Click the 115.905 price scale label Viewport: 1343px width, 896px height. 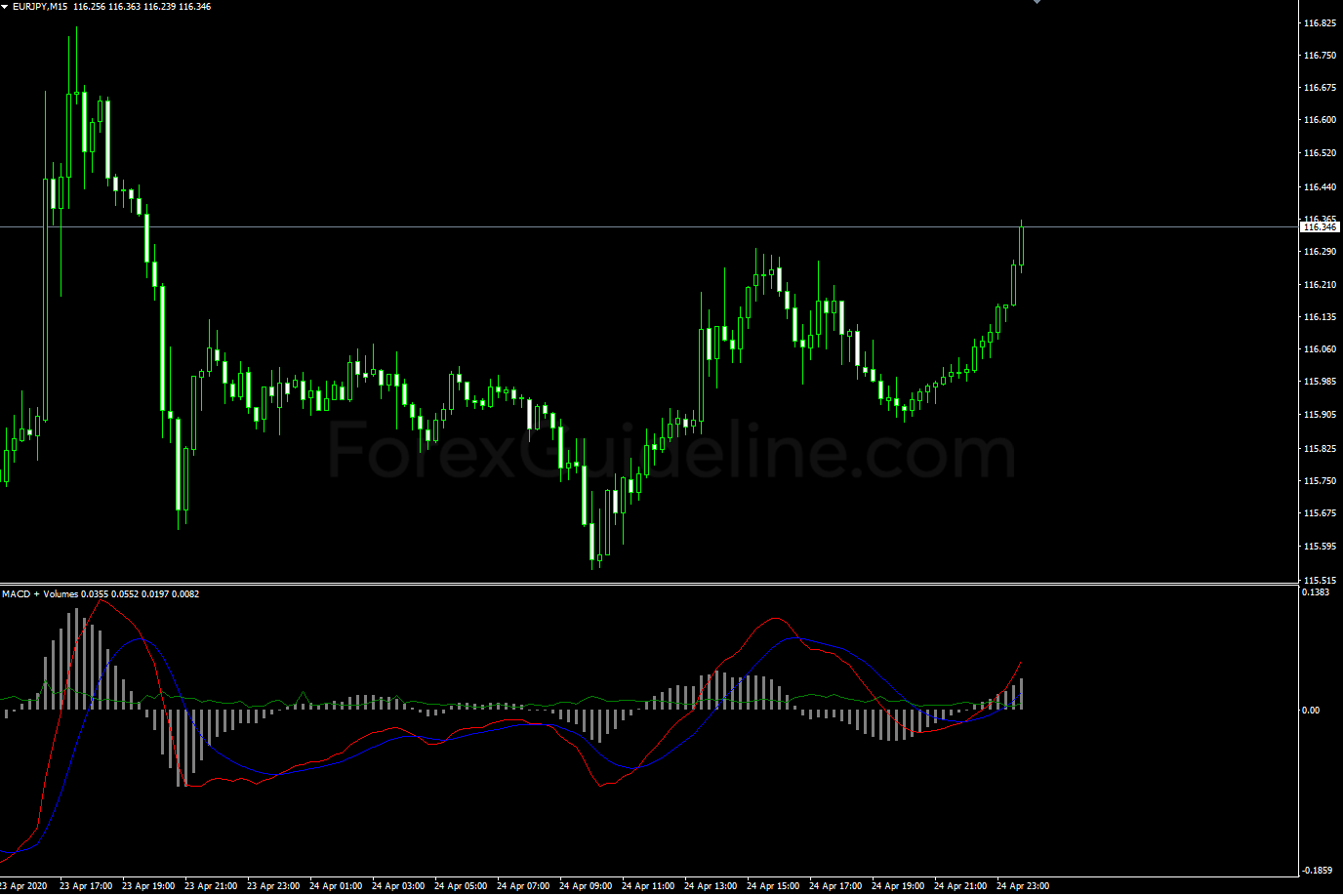click(x=1320, y=415)
